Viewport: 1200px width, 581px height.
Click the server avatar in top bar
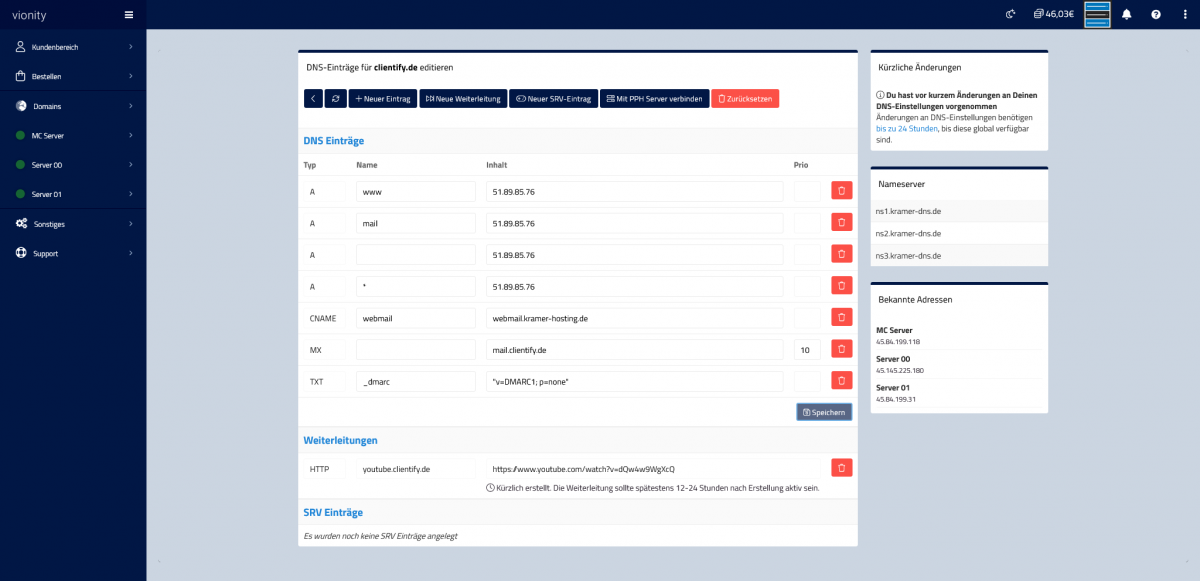pos(1097,14)
